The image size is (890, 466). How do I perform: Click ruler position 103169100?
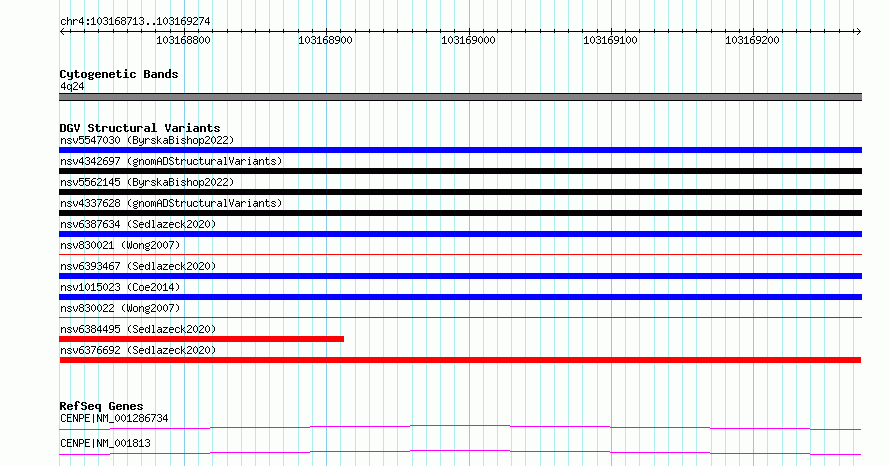610,40
